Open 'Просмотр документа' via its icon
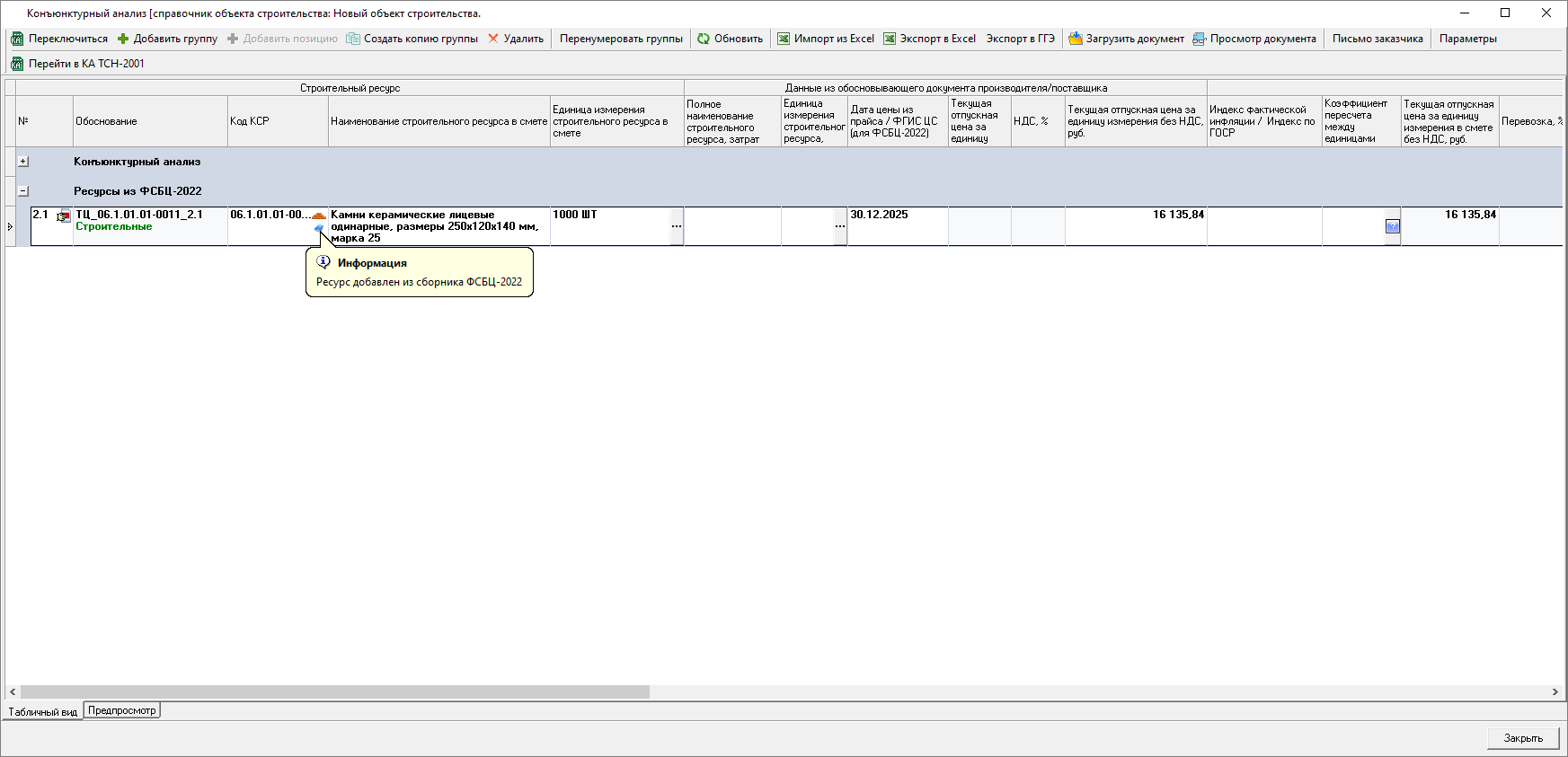 [x=1199, y=39]
